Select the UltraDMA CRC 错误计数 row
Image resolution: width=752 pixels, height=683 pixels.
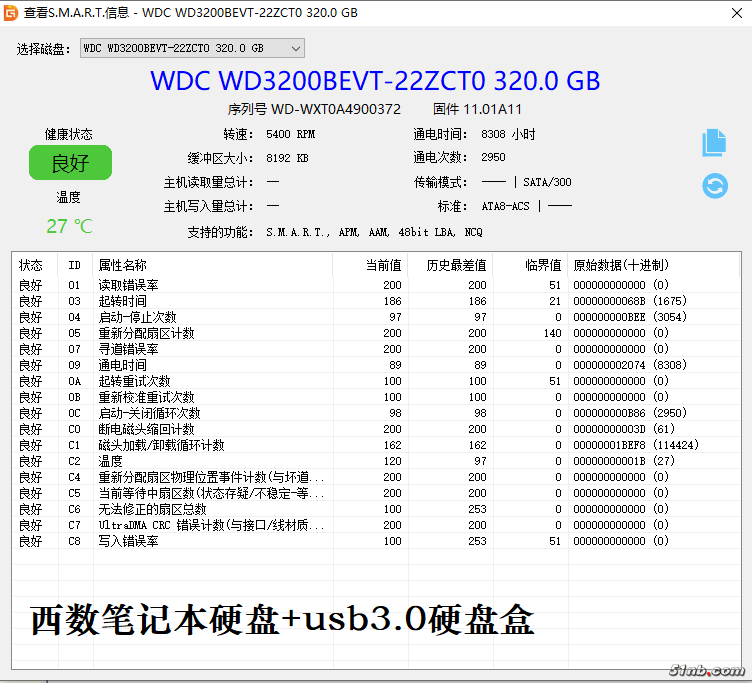click(x=376, y=525)
